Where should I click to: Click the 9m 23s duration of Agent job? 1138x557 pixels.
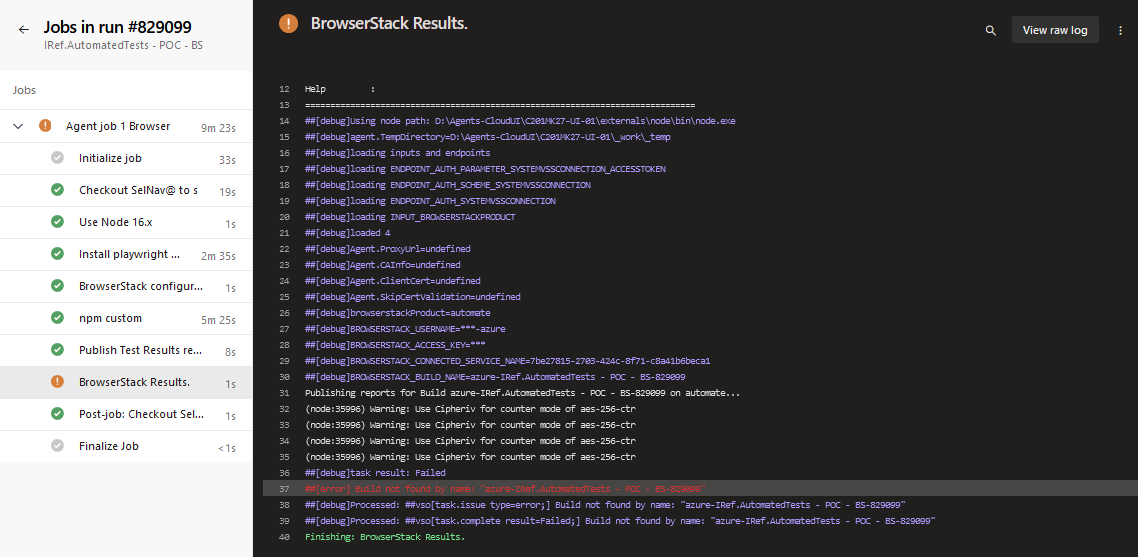[218, 128]
